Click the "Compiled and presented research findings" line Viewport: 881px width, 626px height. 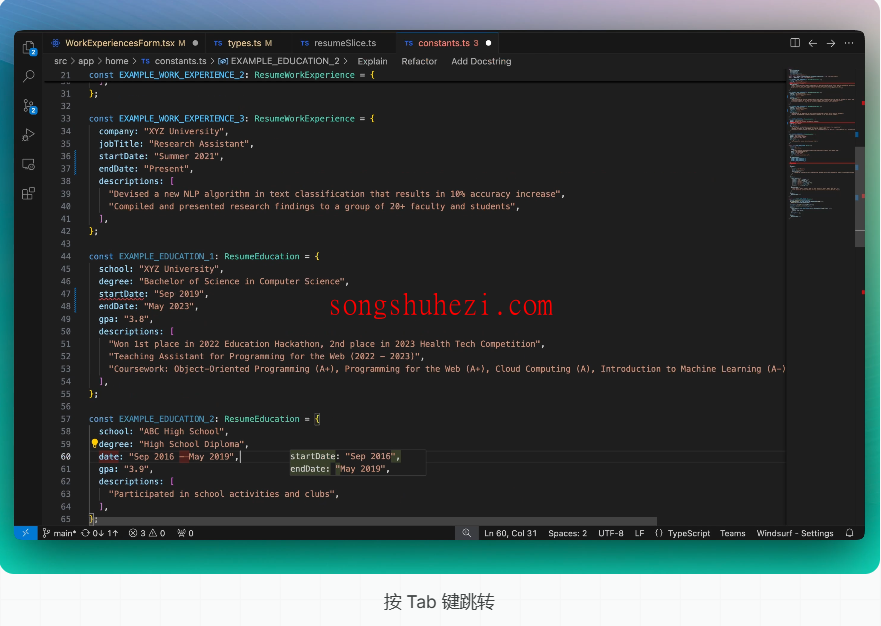click(x=314, y=206)
